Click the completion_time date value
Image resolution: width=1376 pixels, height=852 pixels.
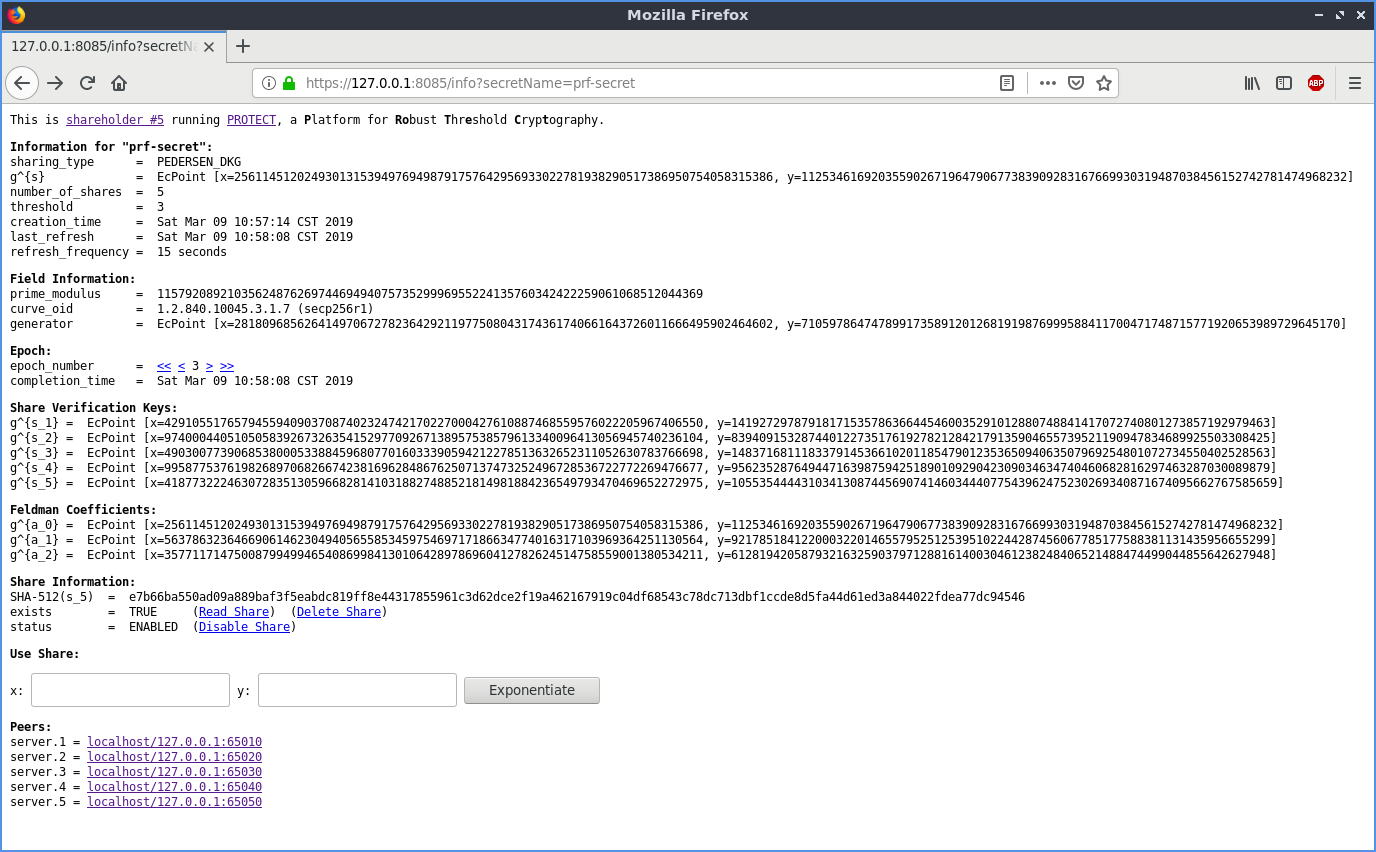tap(255, 381)
